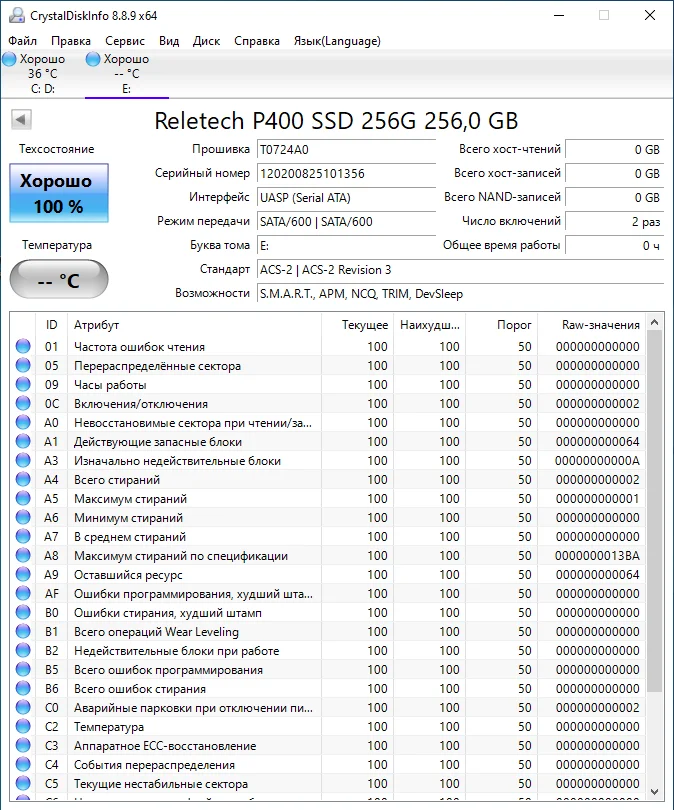
Task: Click the serial number field 120200825101356
Action: (x=347, y=174)
